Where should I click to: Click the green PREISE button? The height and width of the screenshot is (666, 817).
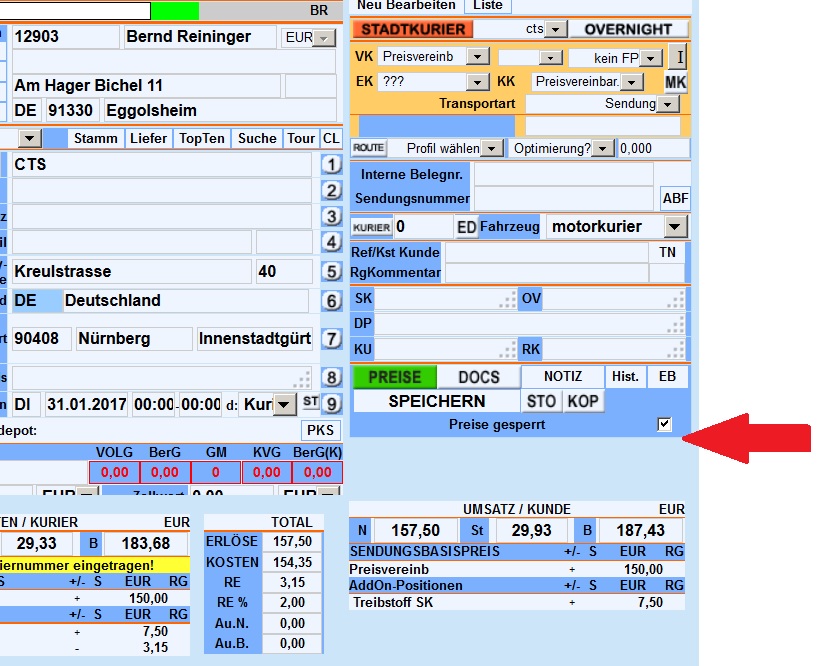click(394, 377)
